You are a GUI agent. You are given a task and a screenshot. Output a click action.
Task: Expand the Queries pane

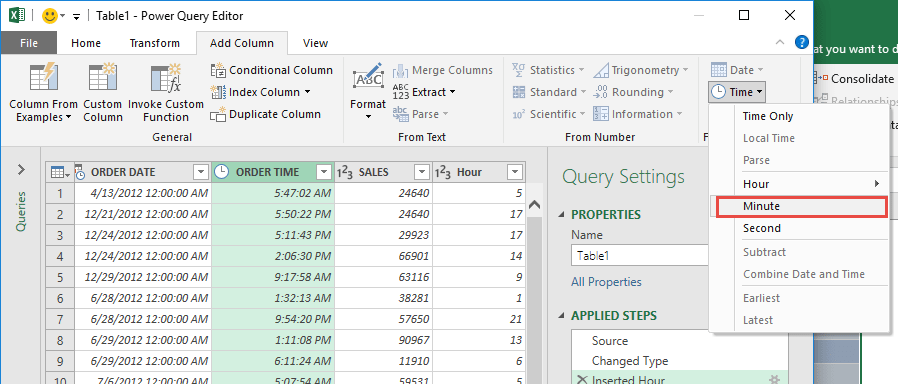click(x=22, y=169)
